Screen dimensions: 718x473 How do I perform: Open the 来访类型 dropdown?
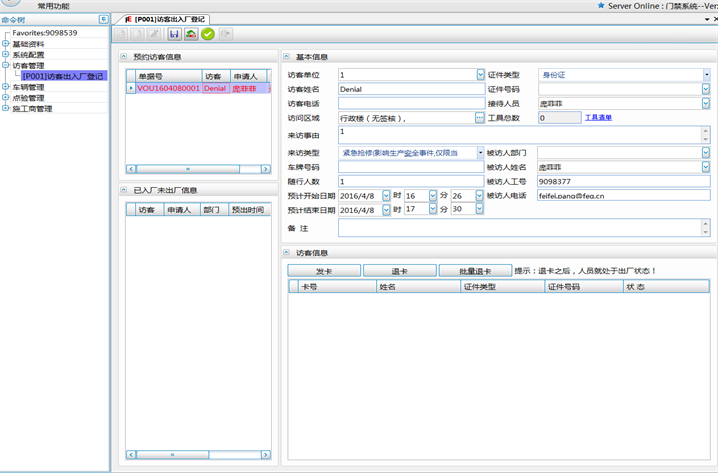click(479, 153)
